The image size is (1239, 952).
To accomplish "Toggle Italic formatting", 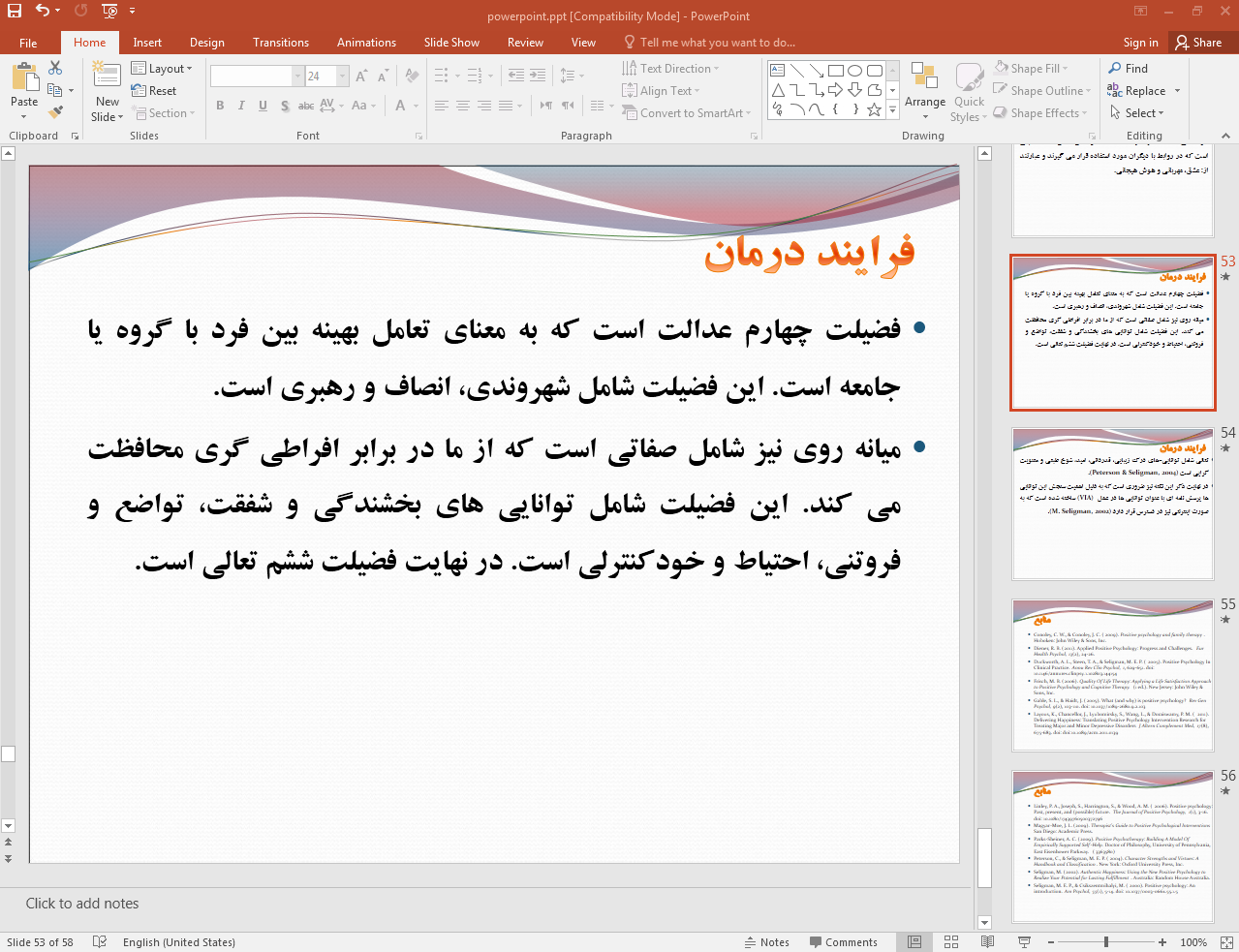I will (242, 106).
